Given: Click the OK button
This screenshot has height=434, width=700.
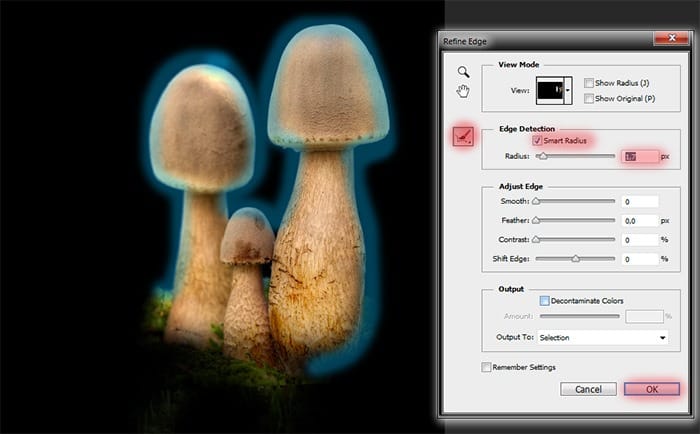Looking at the screenshot, I should [x=651, y=388].
